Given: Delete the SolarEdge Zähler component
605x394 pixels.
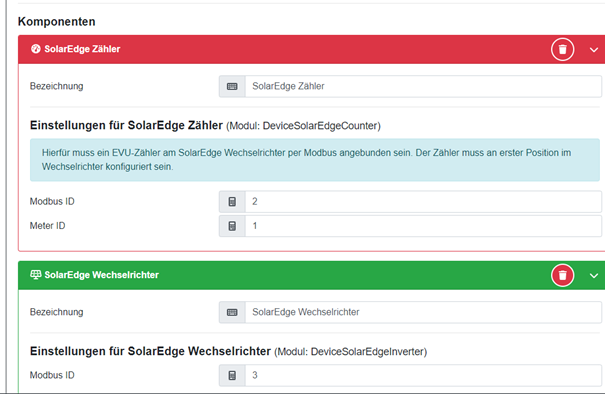Looking at the screenshot, I should pyautogui.click(x=563, y=49).
